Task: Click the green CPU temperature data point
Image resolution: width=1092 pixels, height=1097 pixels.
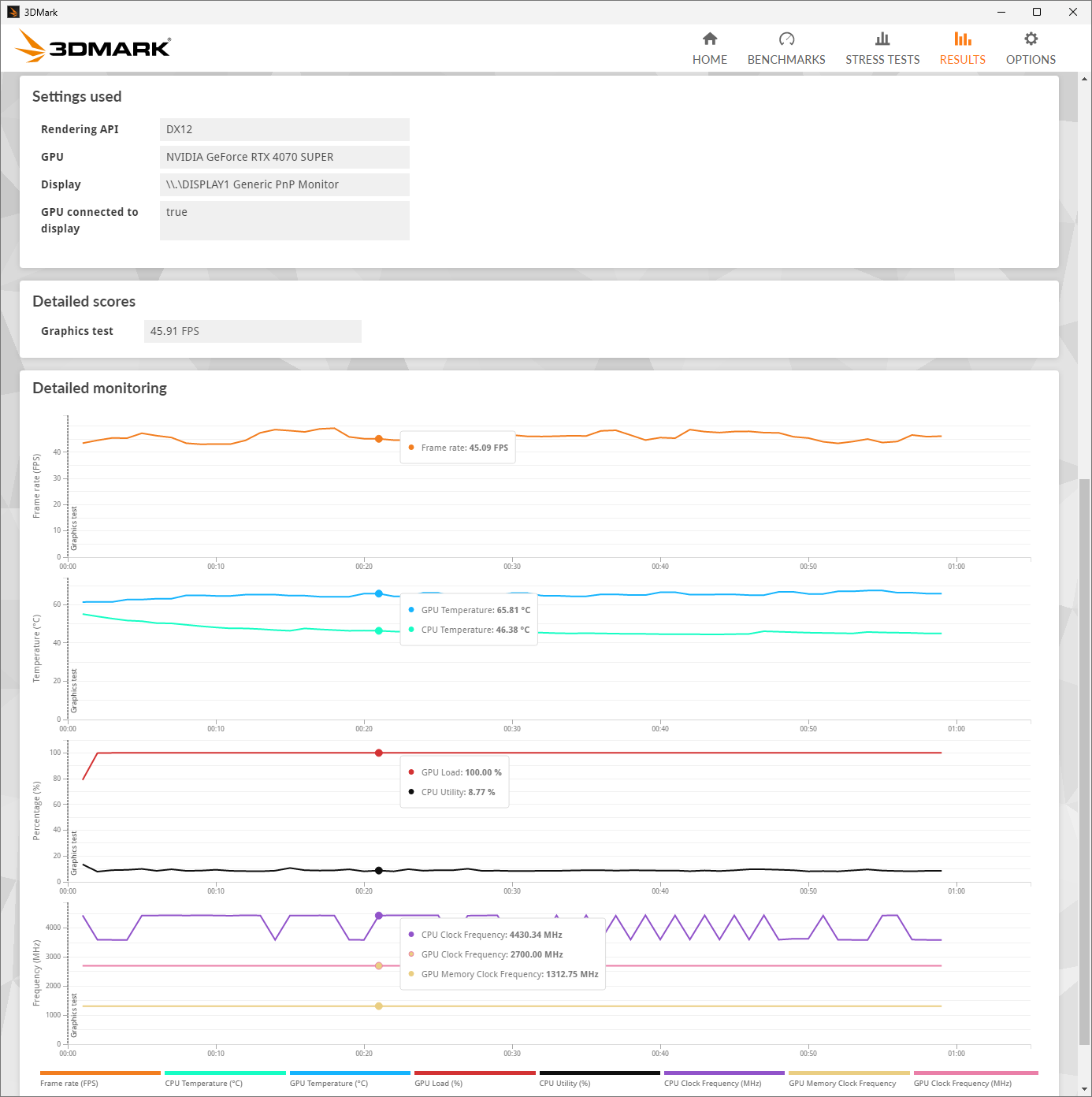Action: 379,630
